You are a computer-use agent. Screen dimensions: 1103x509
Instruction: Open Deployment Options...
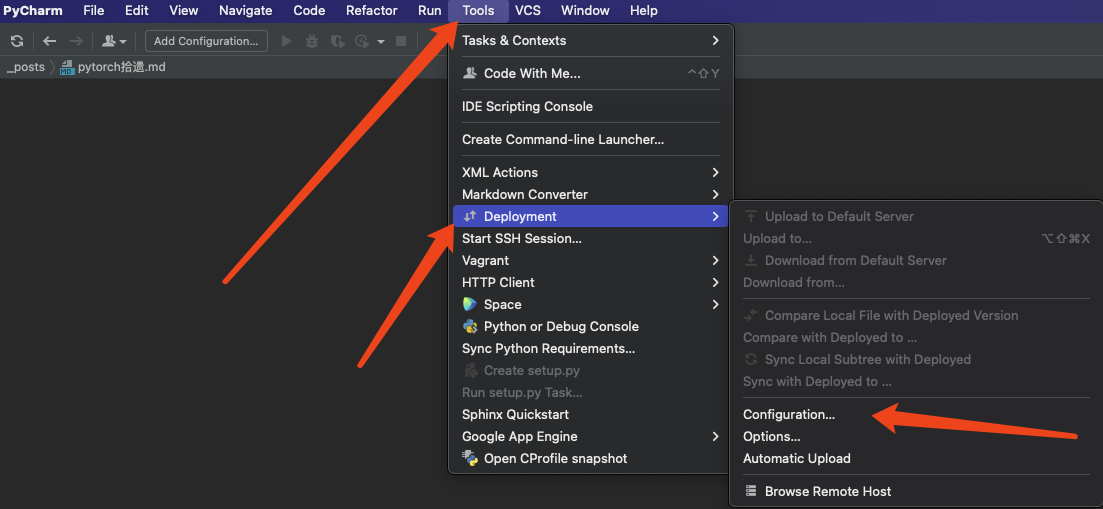pyautogui.click(x=917, y=437)
